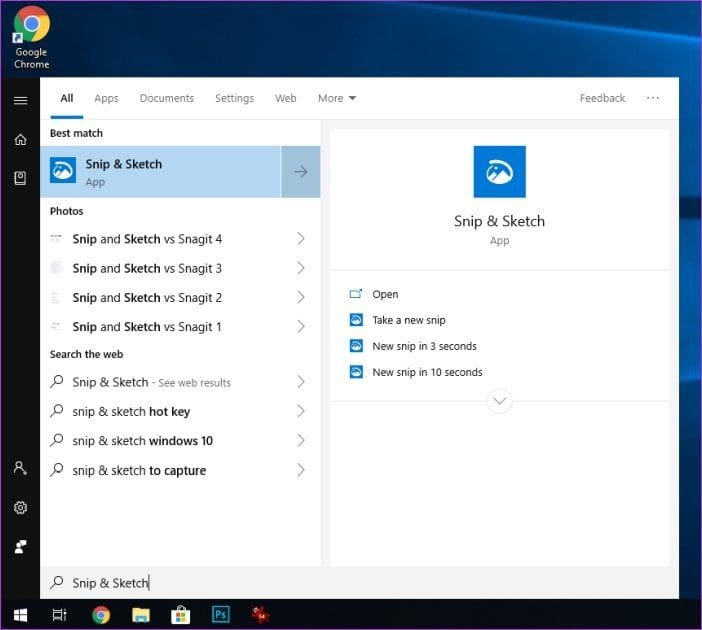Click the Windows Start button

tap(20, 615)
